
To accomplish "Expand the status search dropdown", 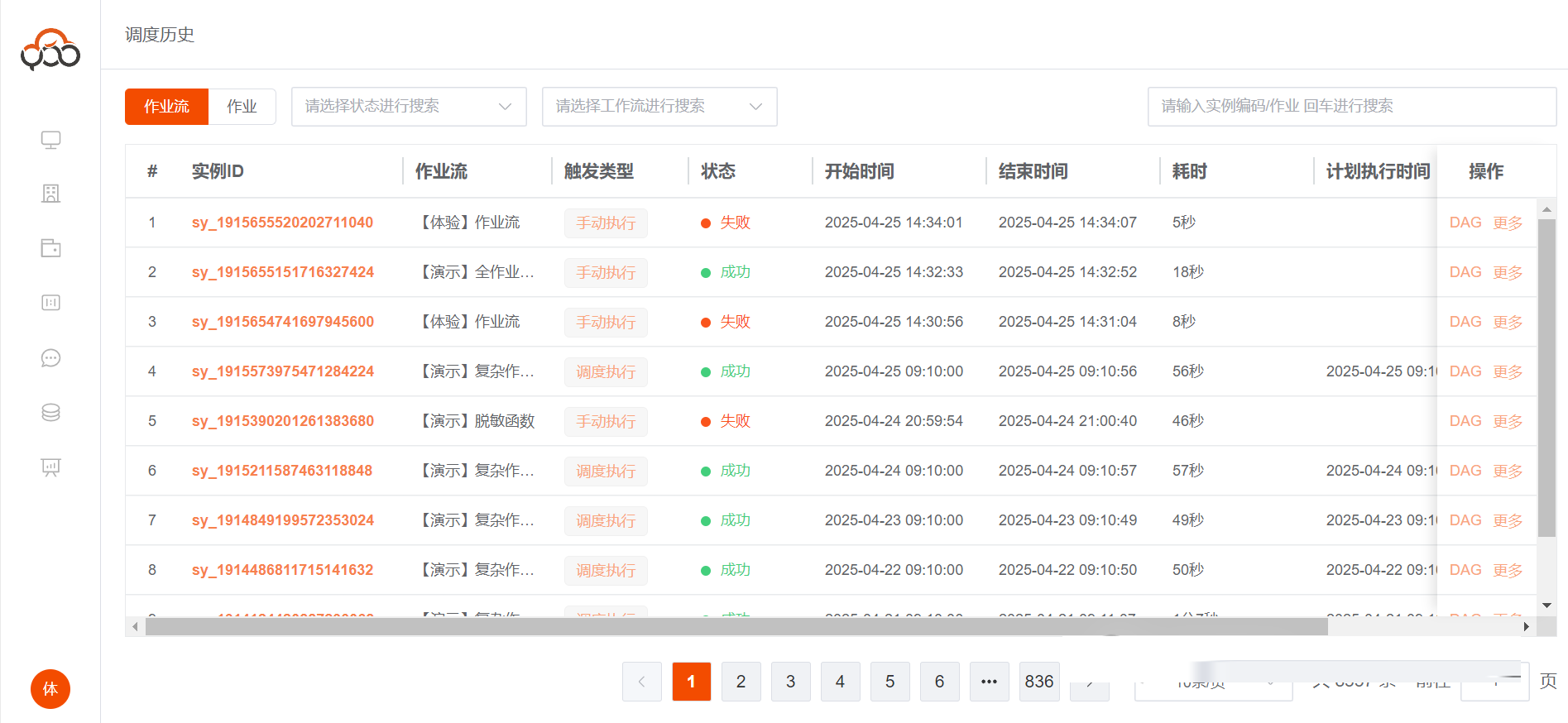I will [409, 107].
